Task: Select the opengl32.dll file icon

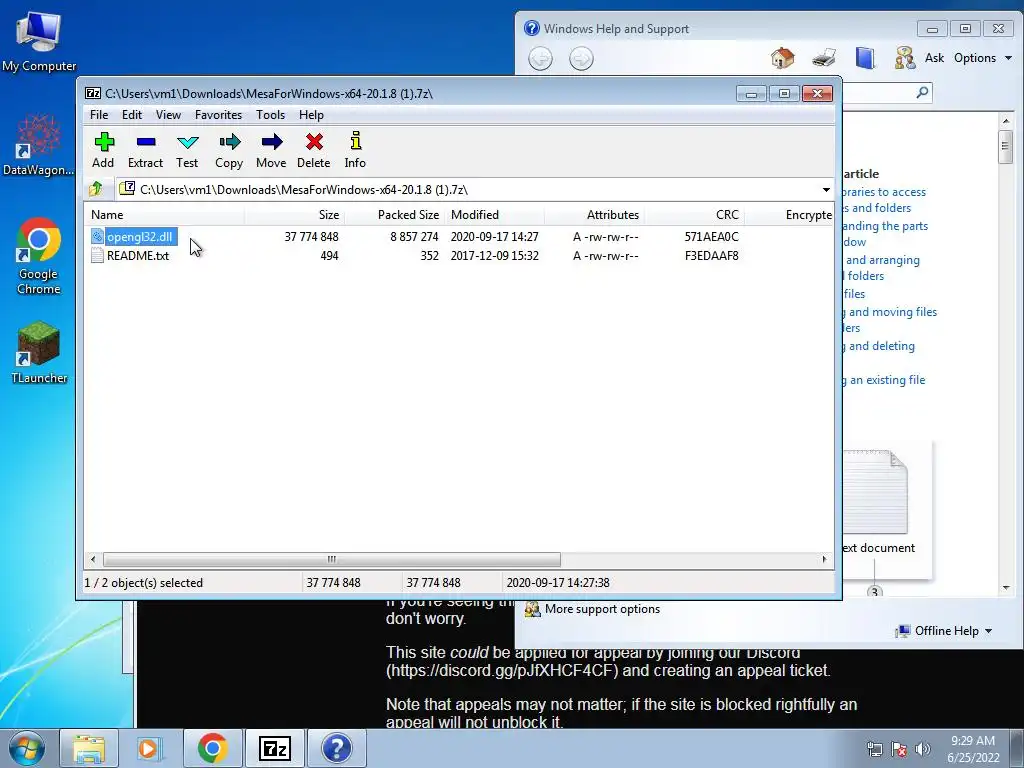Action: coord(97,236)
